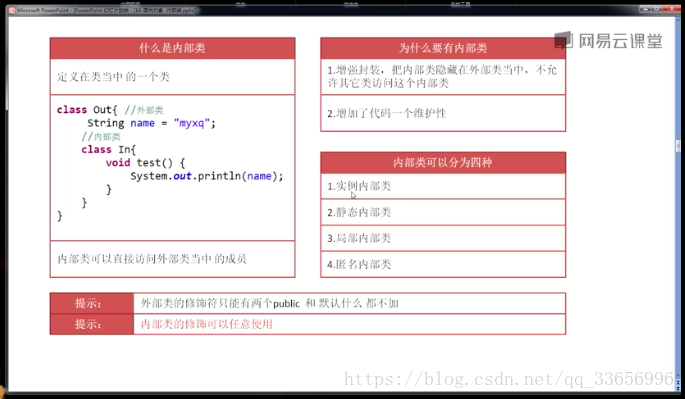Click the row 4.匿名内部类
Viewport: 685px width, 399px height.
443,264
